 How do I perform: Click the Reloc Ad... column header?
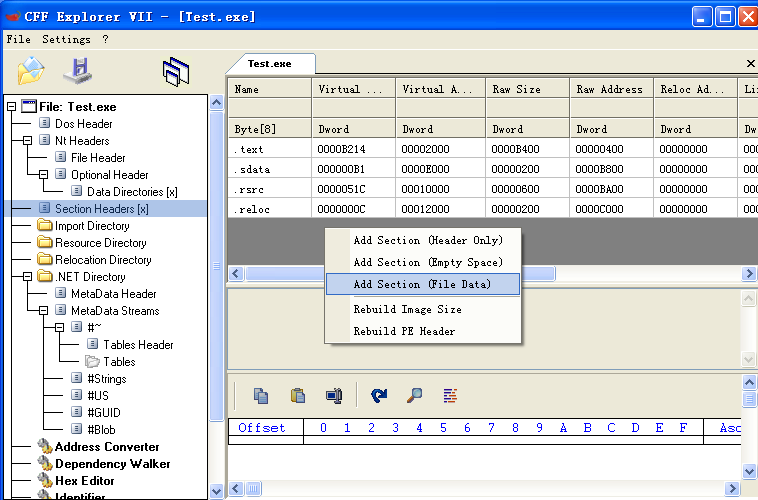[x=696, y=89]
